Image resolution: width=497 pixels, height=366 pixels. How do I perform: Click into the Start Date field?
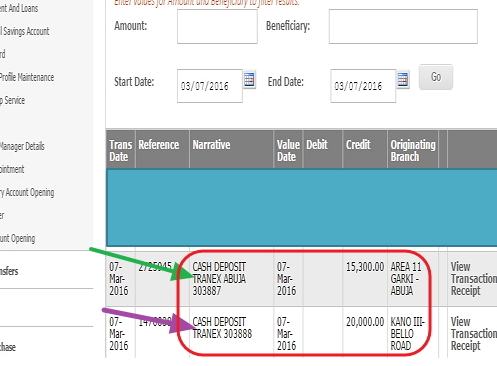(210, 86)
